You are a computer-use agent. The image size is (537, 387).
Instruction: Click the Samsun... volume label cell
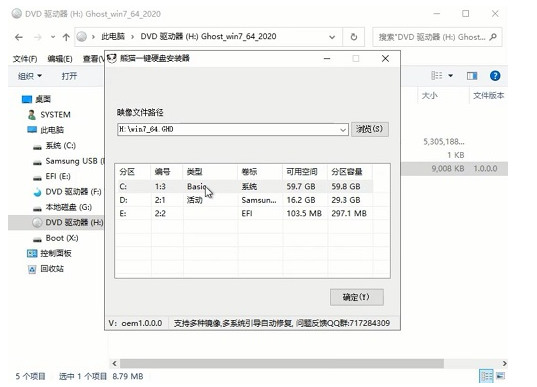tap(259, 200)
